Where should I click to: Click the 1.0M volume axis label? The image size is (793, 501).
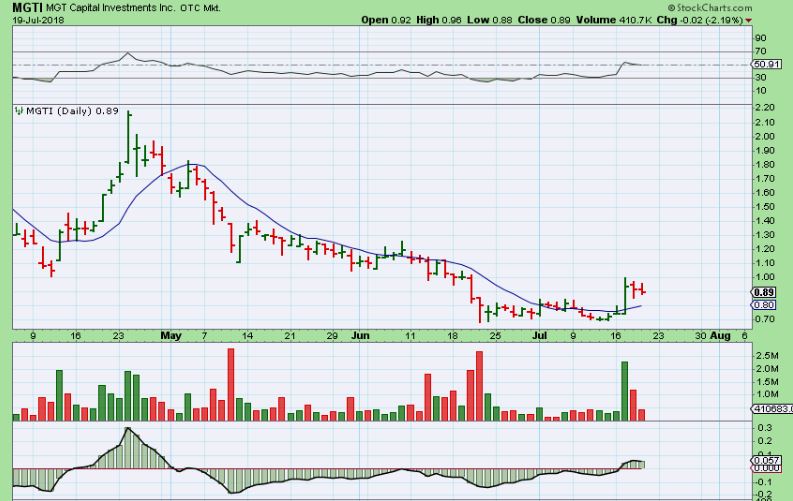[x=767, y=394]
